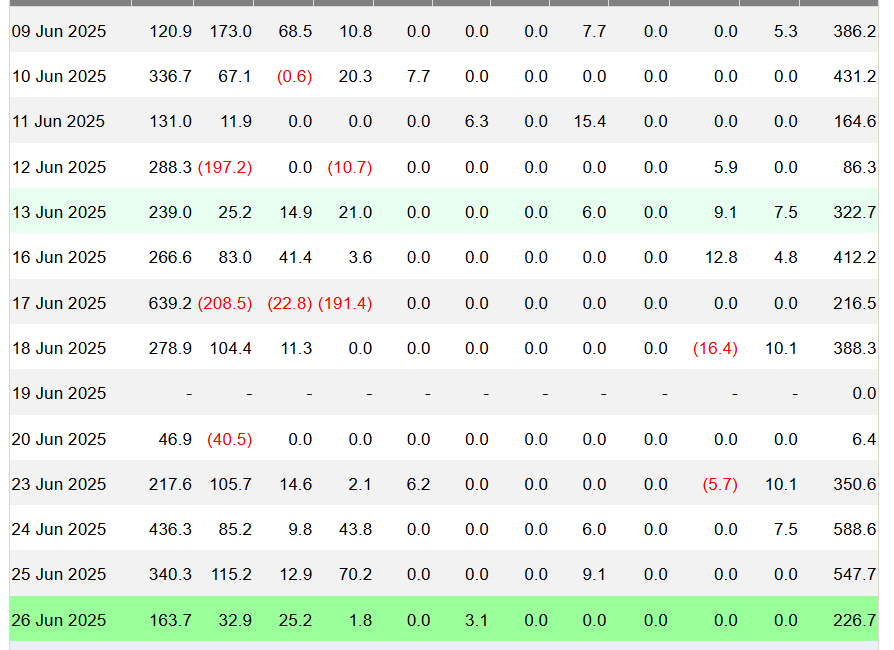
Task: Select the 21.0 cell
Action: [x=355, y=212]
